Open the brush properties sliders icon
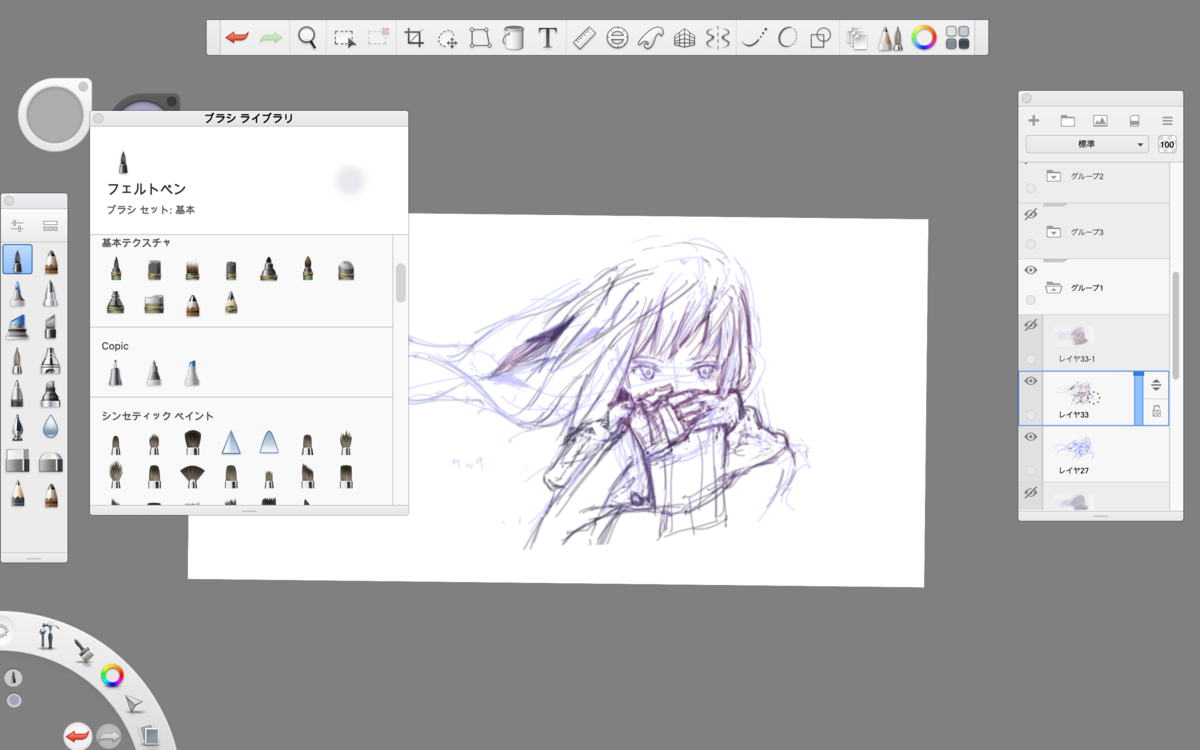The height and width of the screenshot is (750, 1200). (x=17, y=225)
